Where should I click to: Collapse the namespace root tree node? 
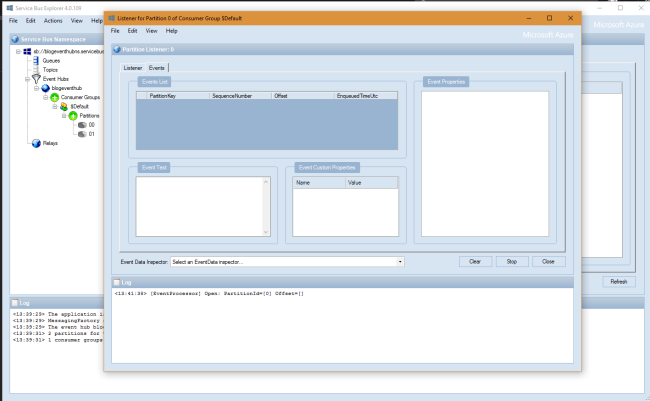[18, 51]
